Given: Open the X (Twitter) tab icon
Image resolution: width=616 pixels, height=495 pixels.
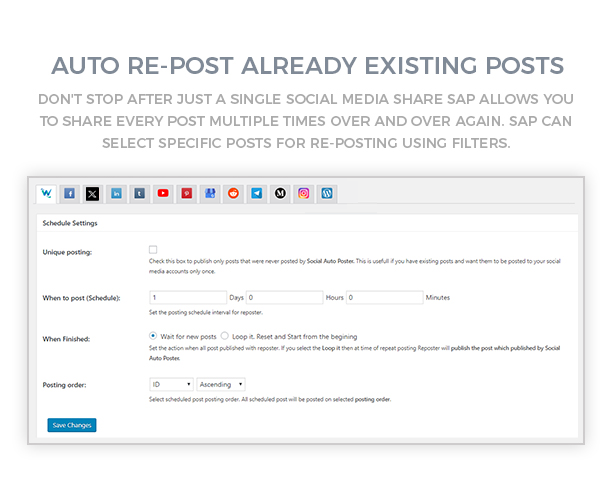Looking at the screenshot, I should click(93, 194).
